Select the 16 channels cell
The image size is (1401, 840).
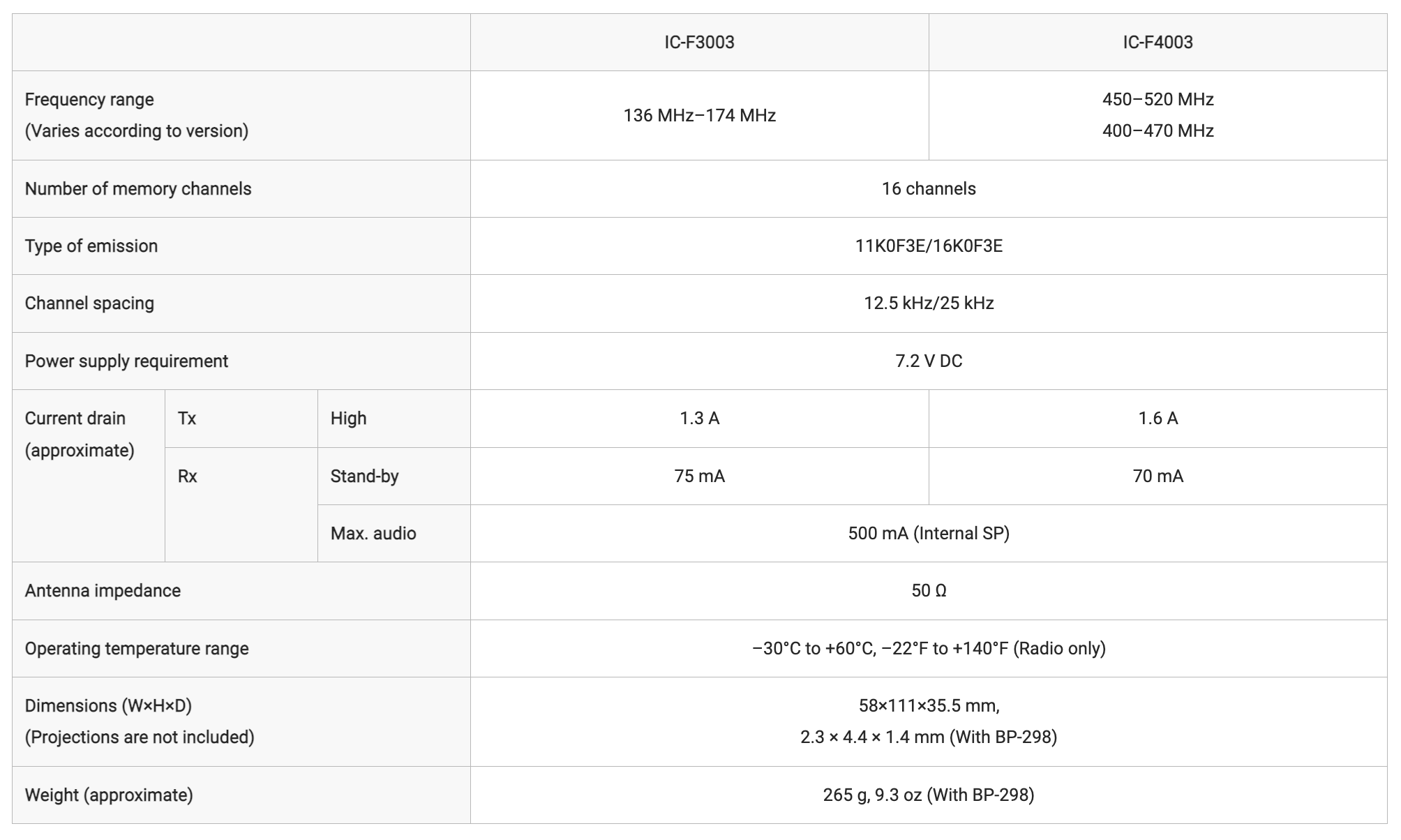(x=929, y=188)
